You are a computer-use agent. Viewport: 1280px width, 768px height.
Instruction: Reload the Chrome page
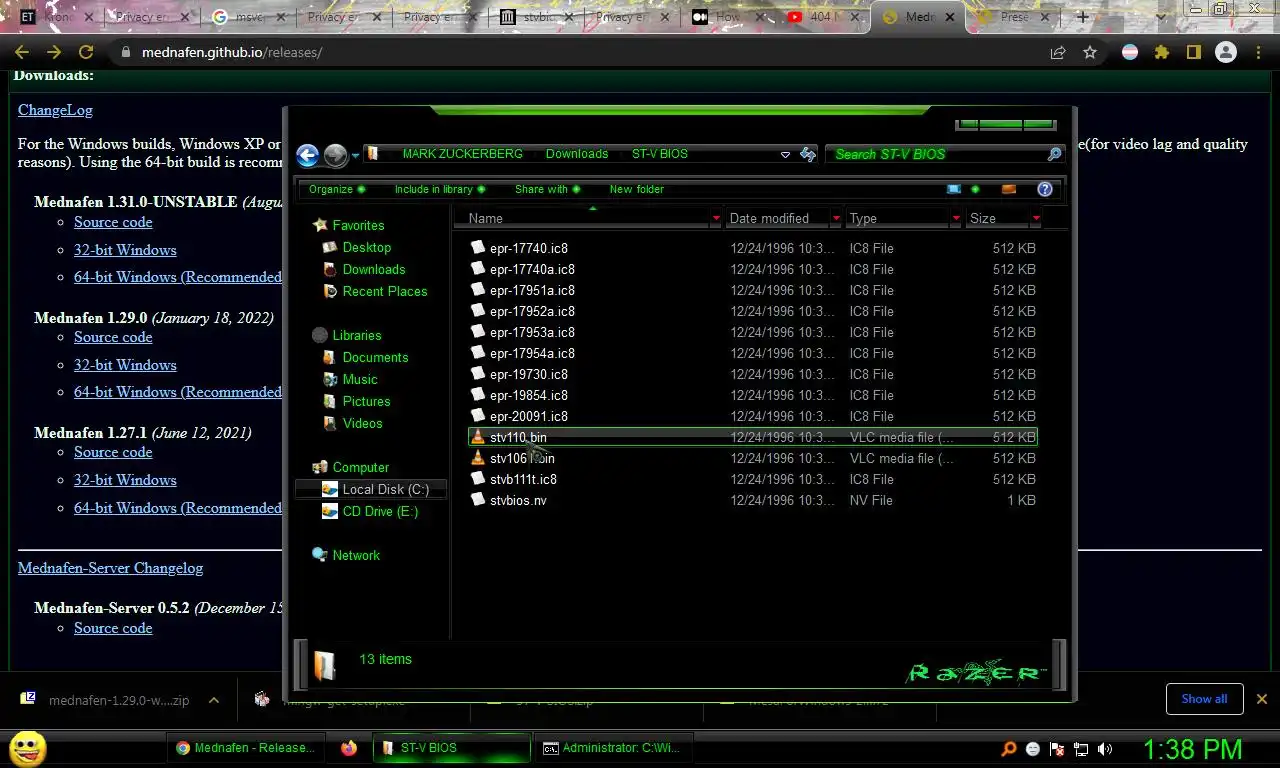tap(86, 52)
